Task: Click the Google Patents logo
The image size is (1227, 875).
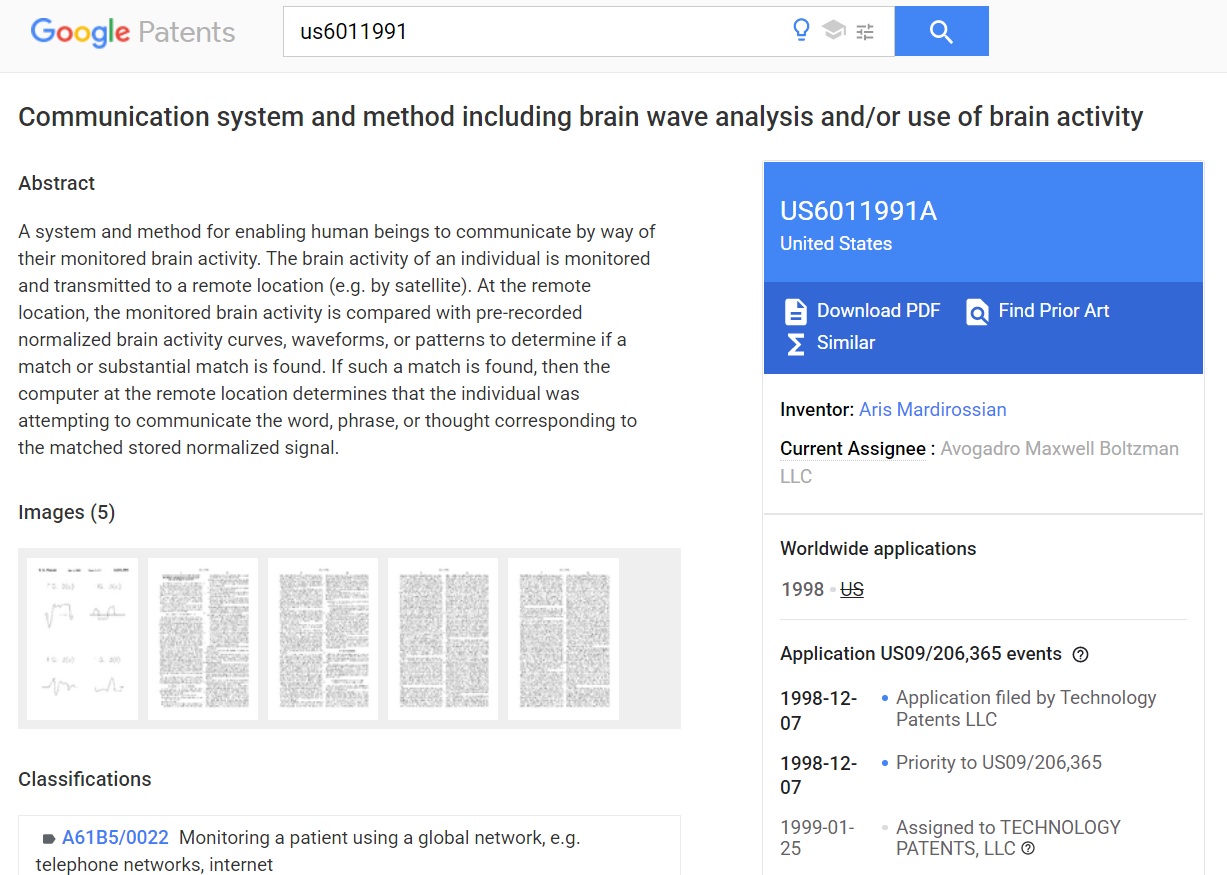Action: click(x=133, y=32)
